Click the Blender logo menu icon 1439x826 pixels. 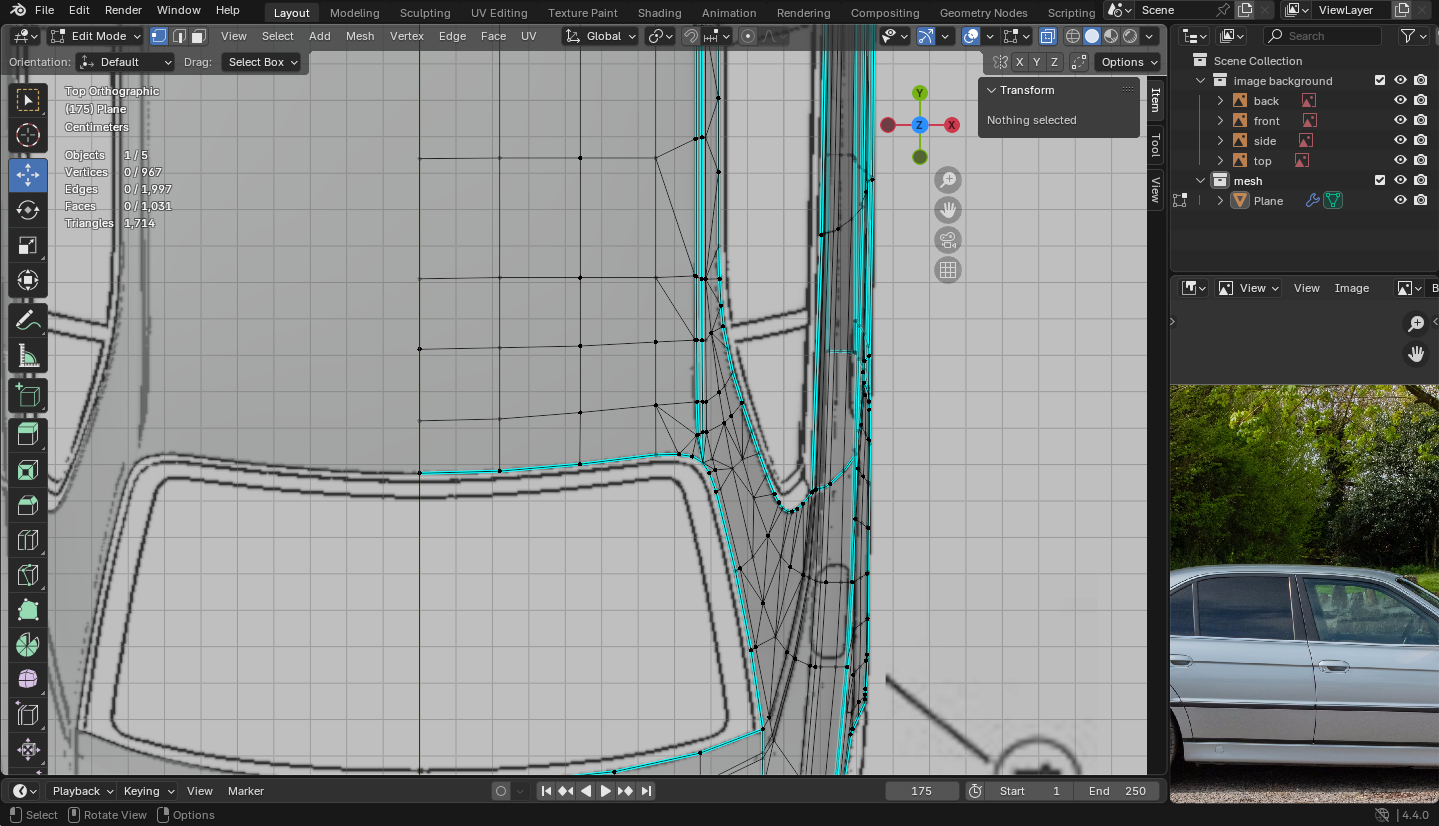tap(18, 10)
